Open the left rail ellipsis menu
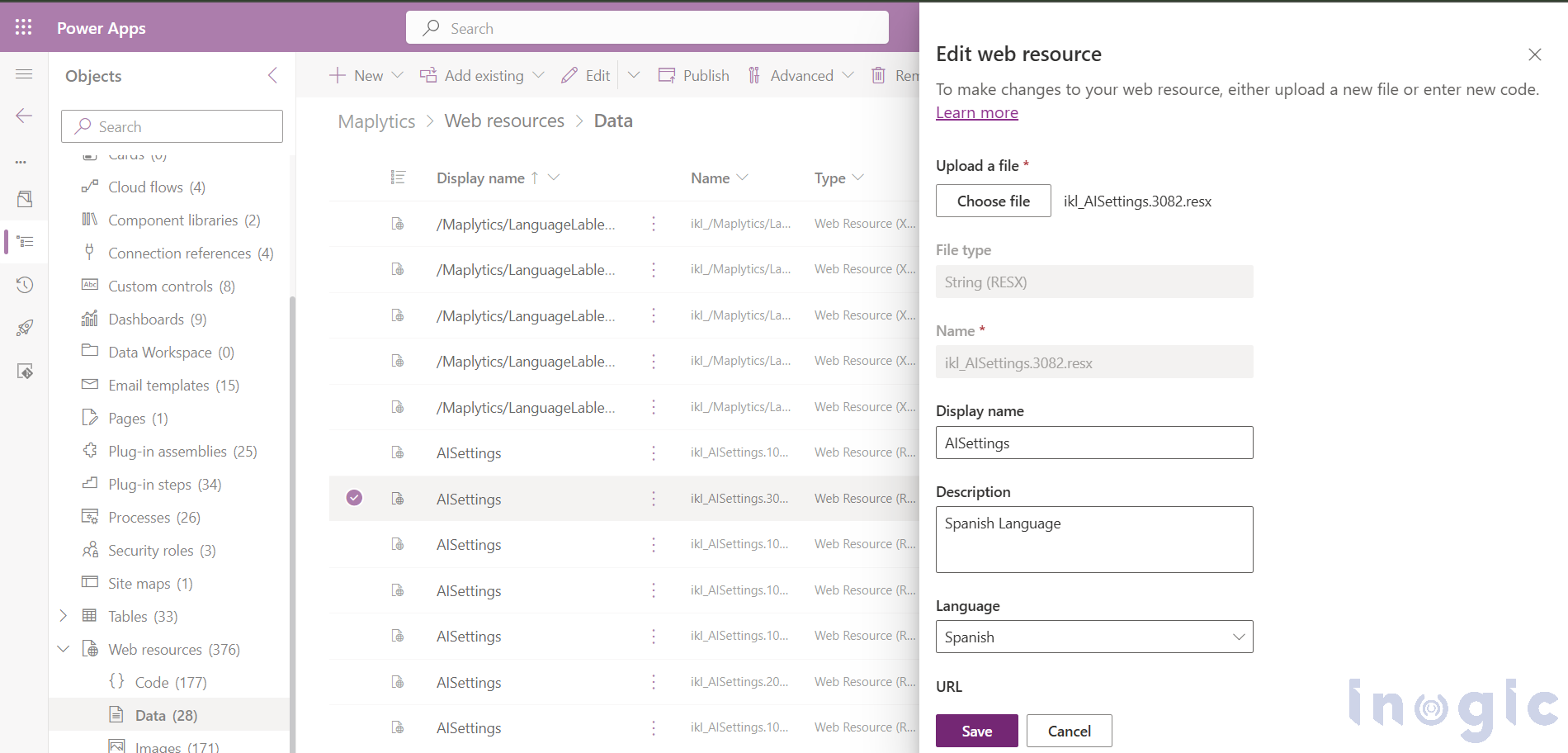 click(21, 162)
